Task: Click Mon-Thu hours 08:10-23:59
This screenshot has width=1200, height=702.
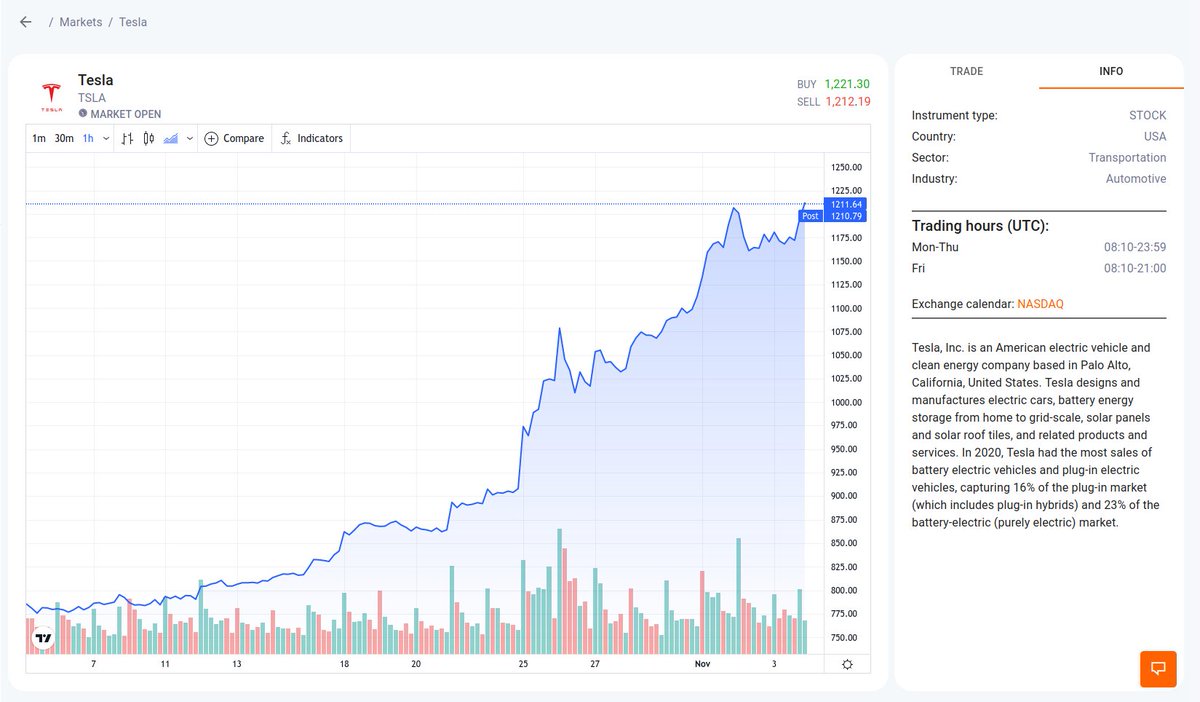Action: [x=1135, y=247]
